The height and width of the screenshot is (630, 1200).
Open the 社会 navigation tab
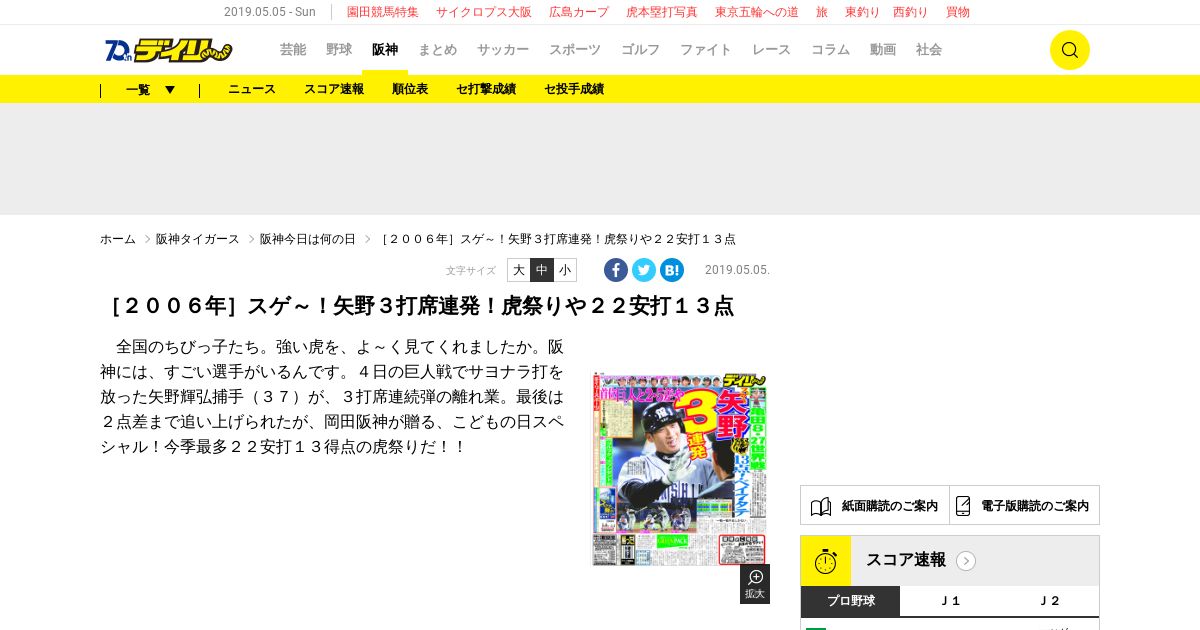pyautogui.click(x=929, y=50)
